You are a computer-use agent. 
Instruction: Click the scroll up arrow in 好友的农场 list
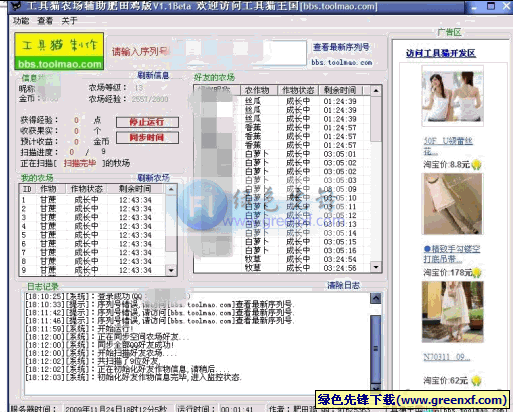pyautogui.click(x=376, y=90)
